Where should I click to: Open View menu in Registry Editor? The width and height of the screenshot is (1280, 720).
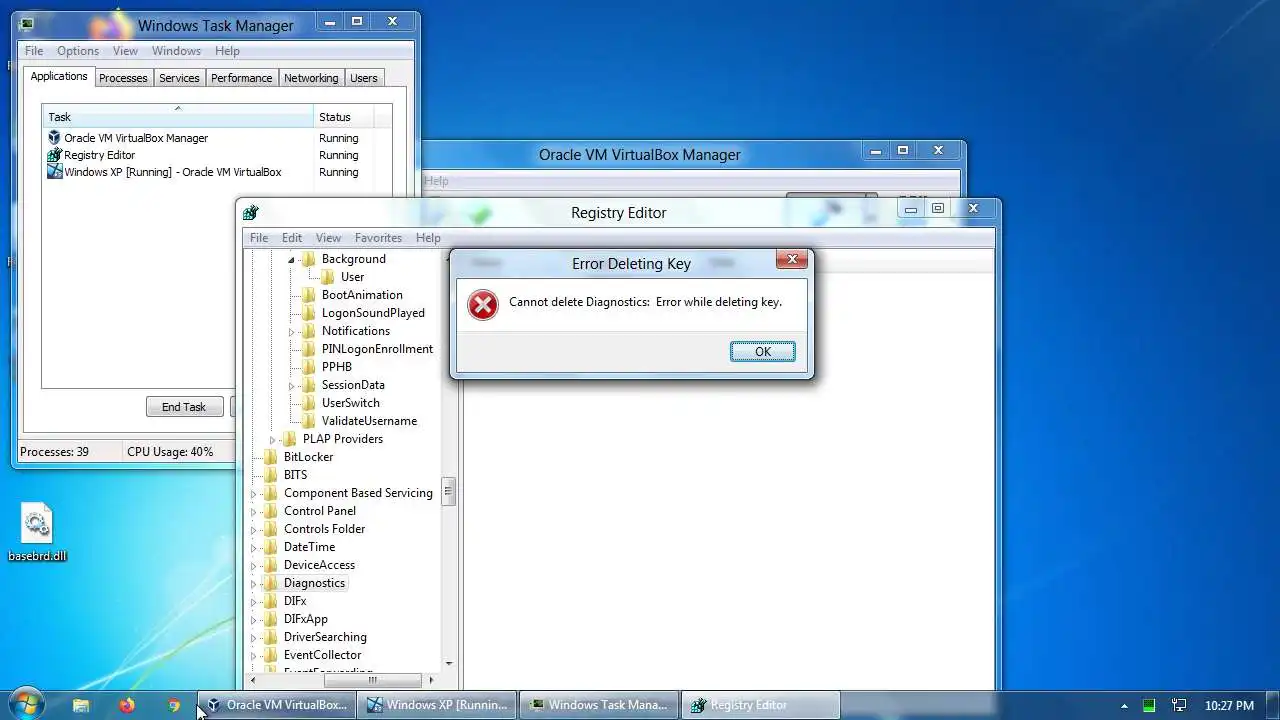[x=328, y=238]
